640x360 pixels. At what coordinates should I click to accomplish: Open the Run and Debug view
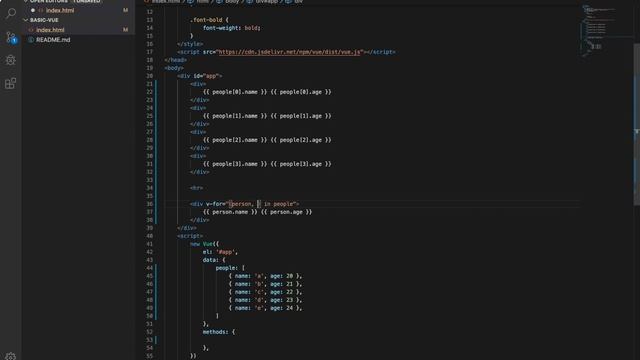point(11,60)
